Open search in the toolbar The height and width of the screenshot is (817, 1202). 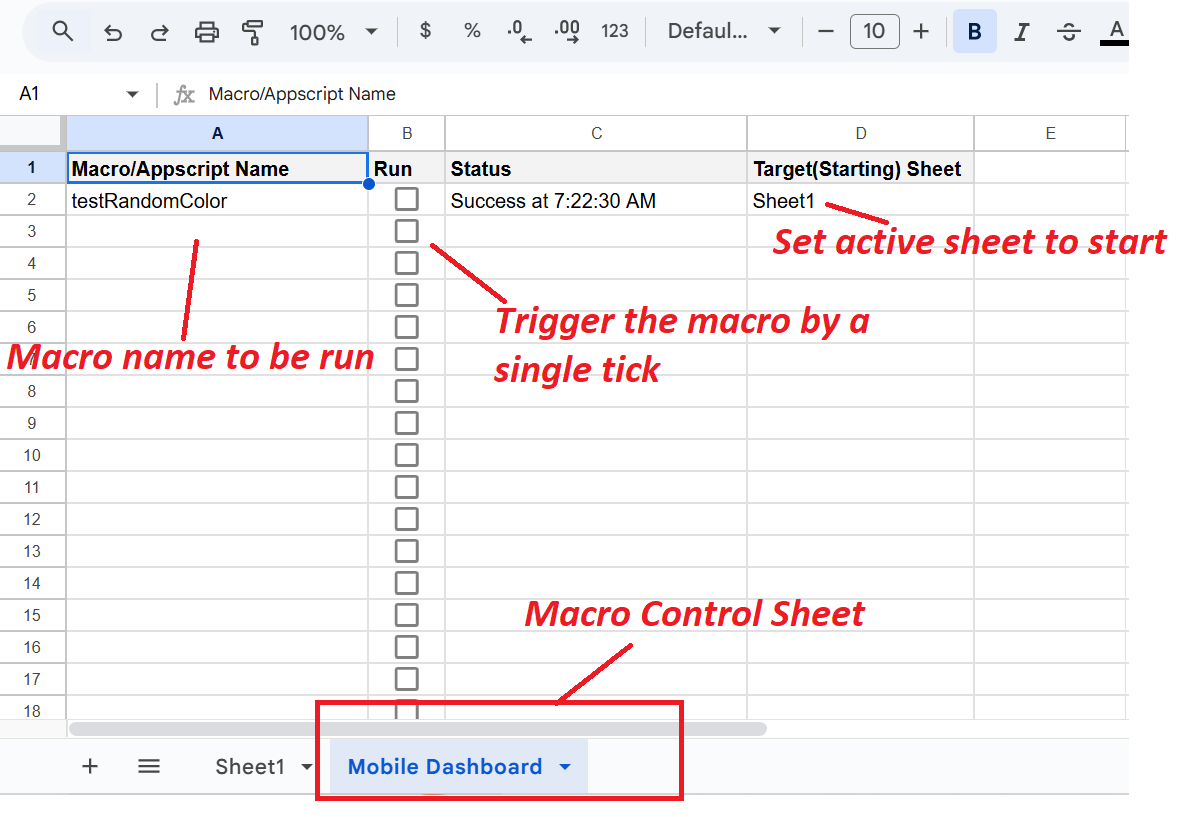click(63, 31)
